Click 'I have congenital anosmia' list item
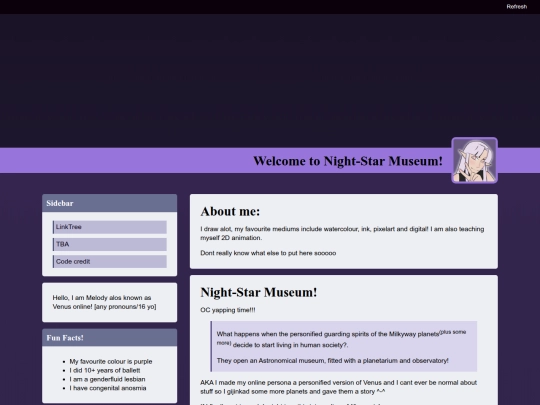 click(x=108, y=388)
